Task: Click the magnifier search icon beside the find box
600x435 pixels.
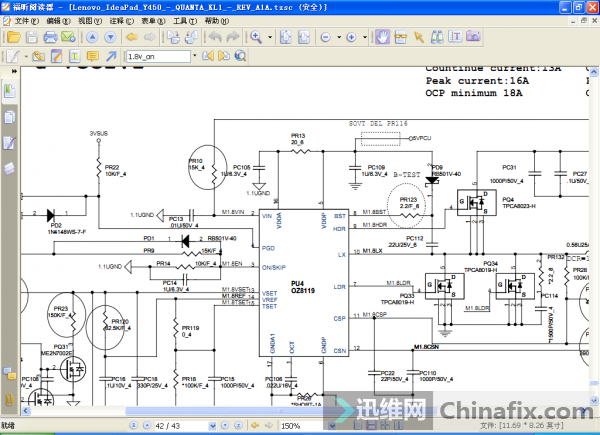Action: tap(240, 56)
